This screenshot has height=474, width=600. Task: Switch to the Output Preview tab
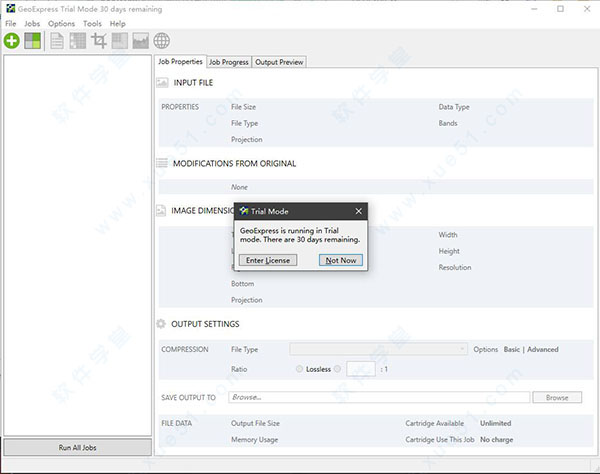[279, 62]
